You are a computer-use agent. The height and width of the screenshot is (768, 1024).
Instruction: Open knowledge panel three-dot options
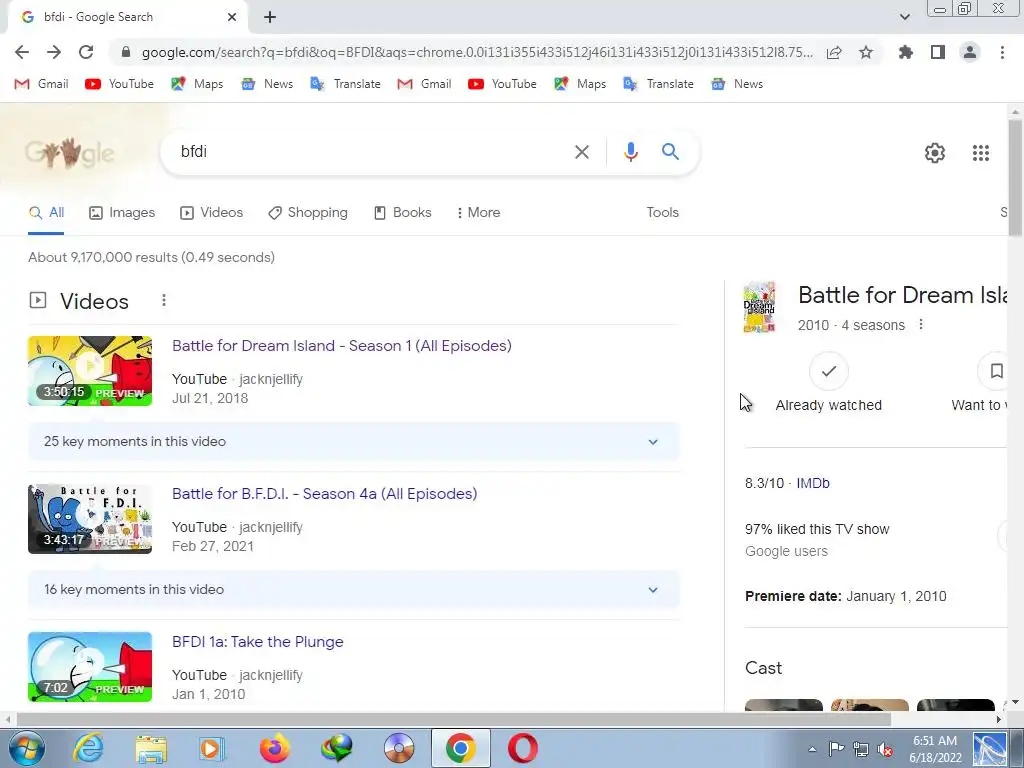(x=921, y=325)
